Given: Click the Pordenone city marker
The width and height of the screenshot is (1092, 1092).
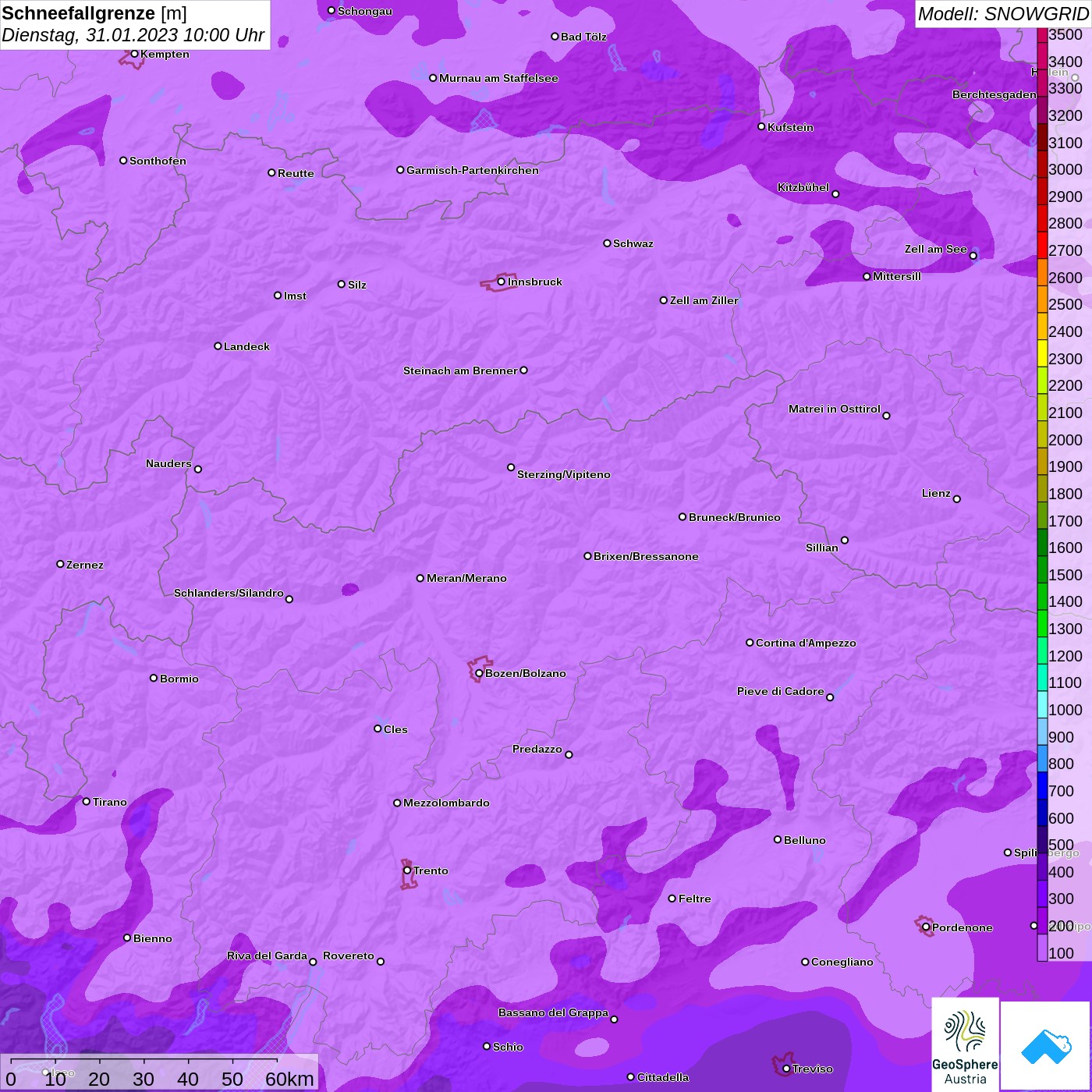Looking at the screenshot, I should (x=926, y=927).
